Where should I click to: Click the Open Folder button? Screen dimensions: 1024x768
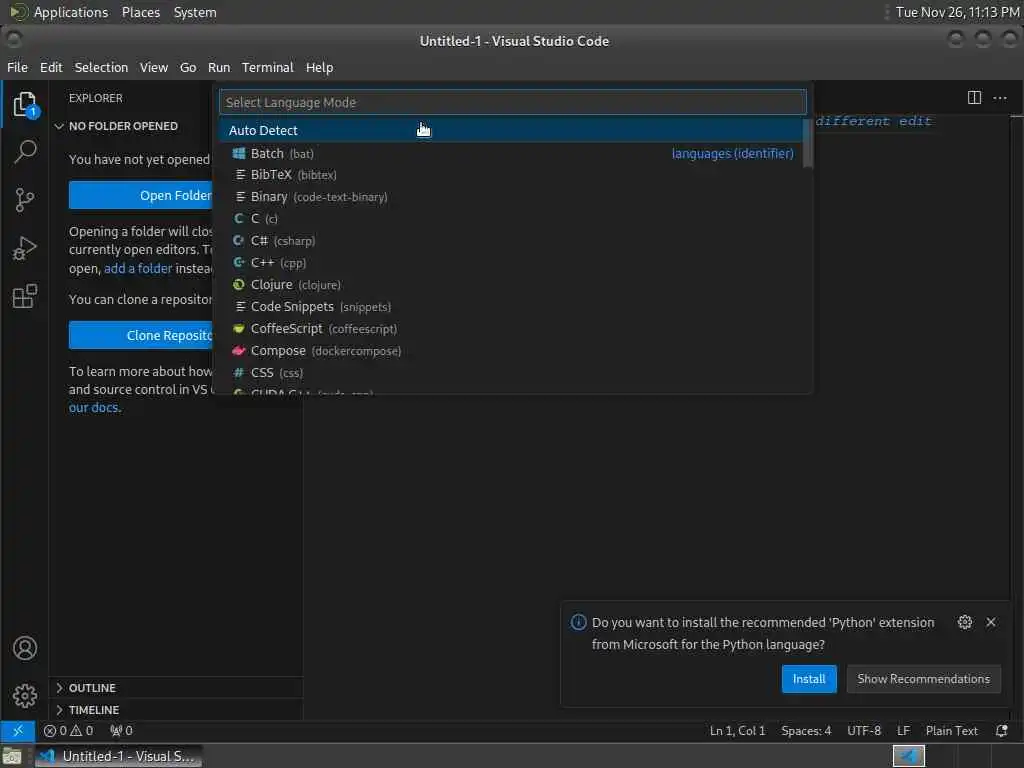click(x=140, y=195)
